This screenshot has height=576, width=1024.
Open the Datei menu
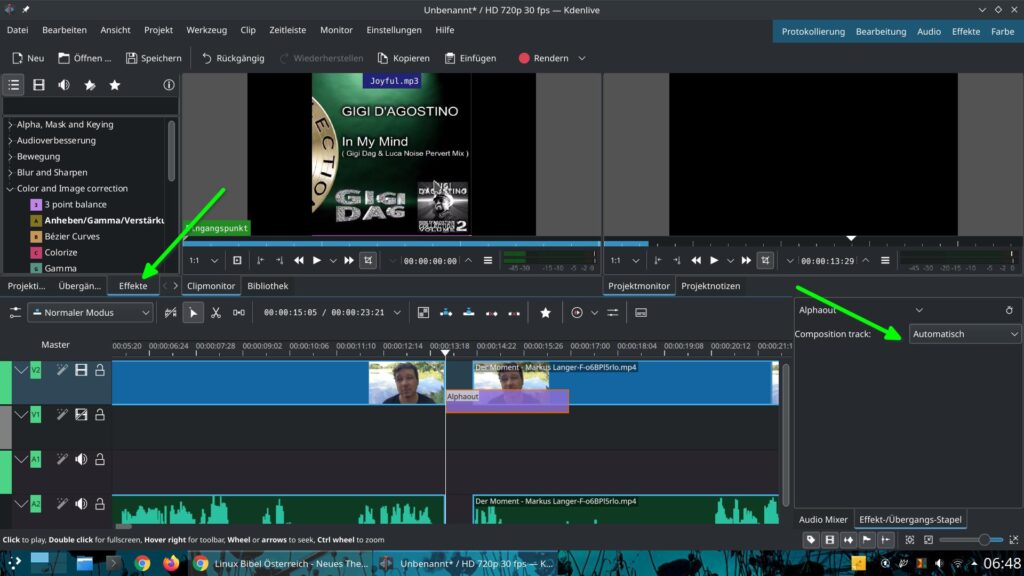18,30
